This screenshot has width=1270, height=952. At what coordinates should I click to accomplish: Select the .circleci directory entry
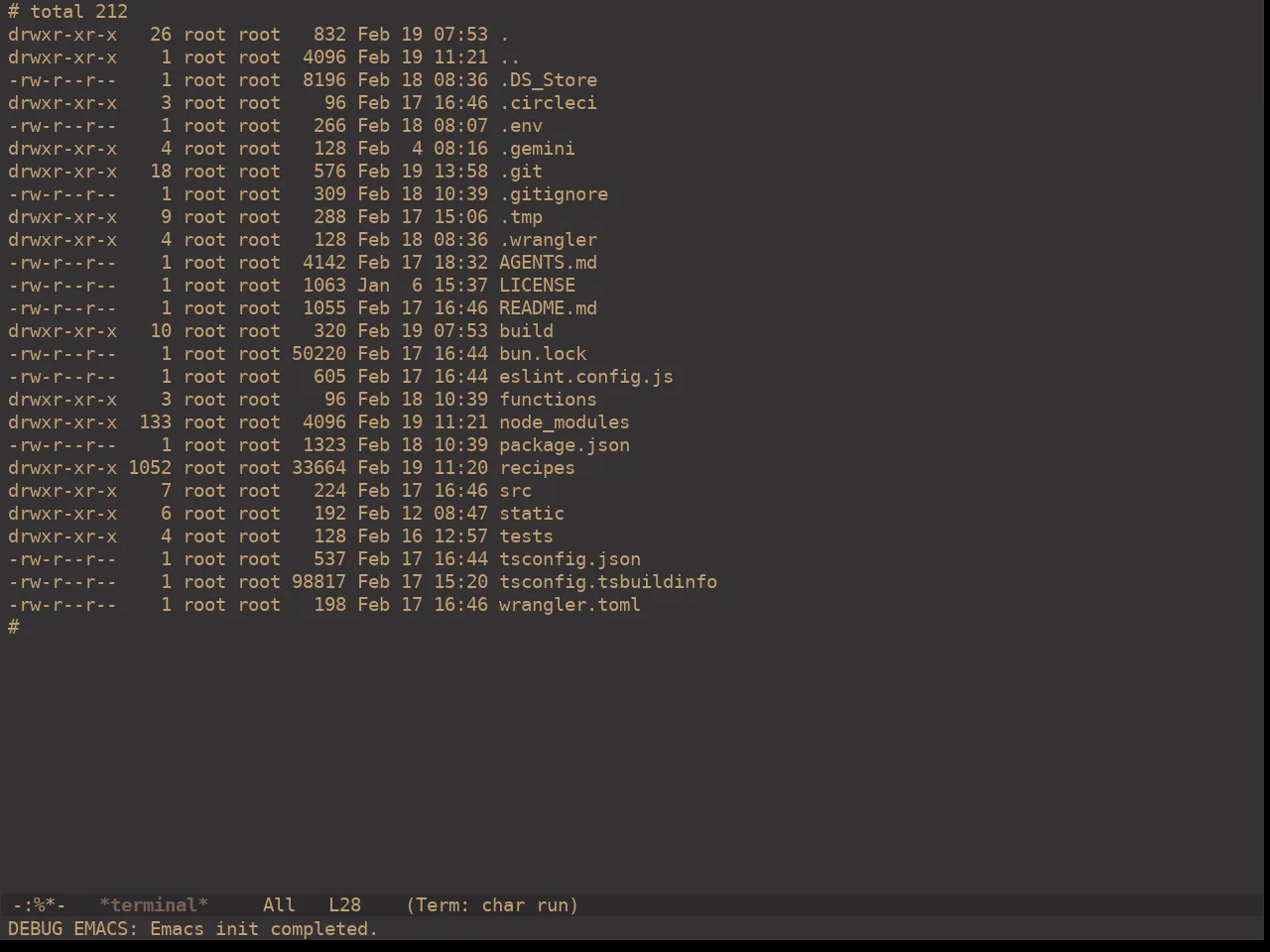pyautogui.click(x=548, y=103)
